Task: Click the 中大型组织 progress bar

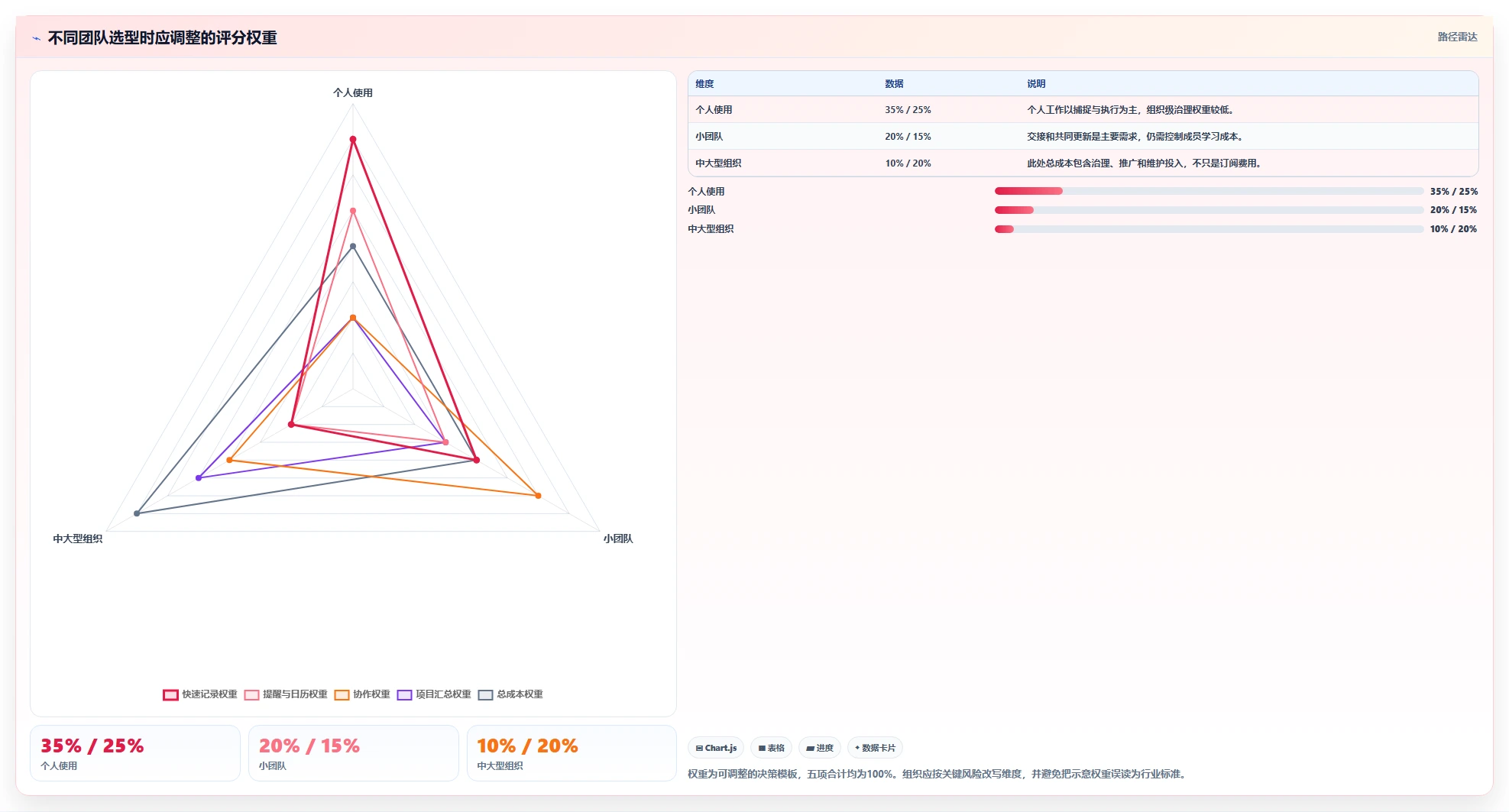Action: (1209, 229)
